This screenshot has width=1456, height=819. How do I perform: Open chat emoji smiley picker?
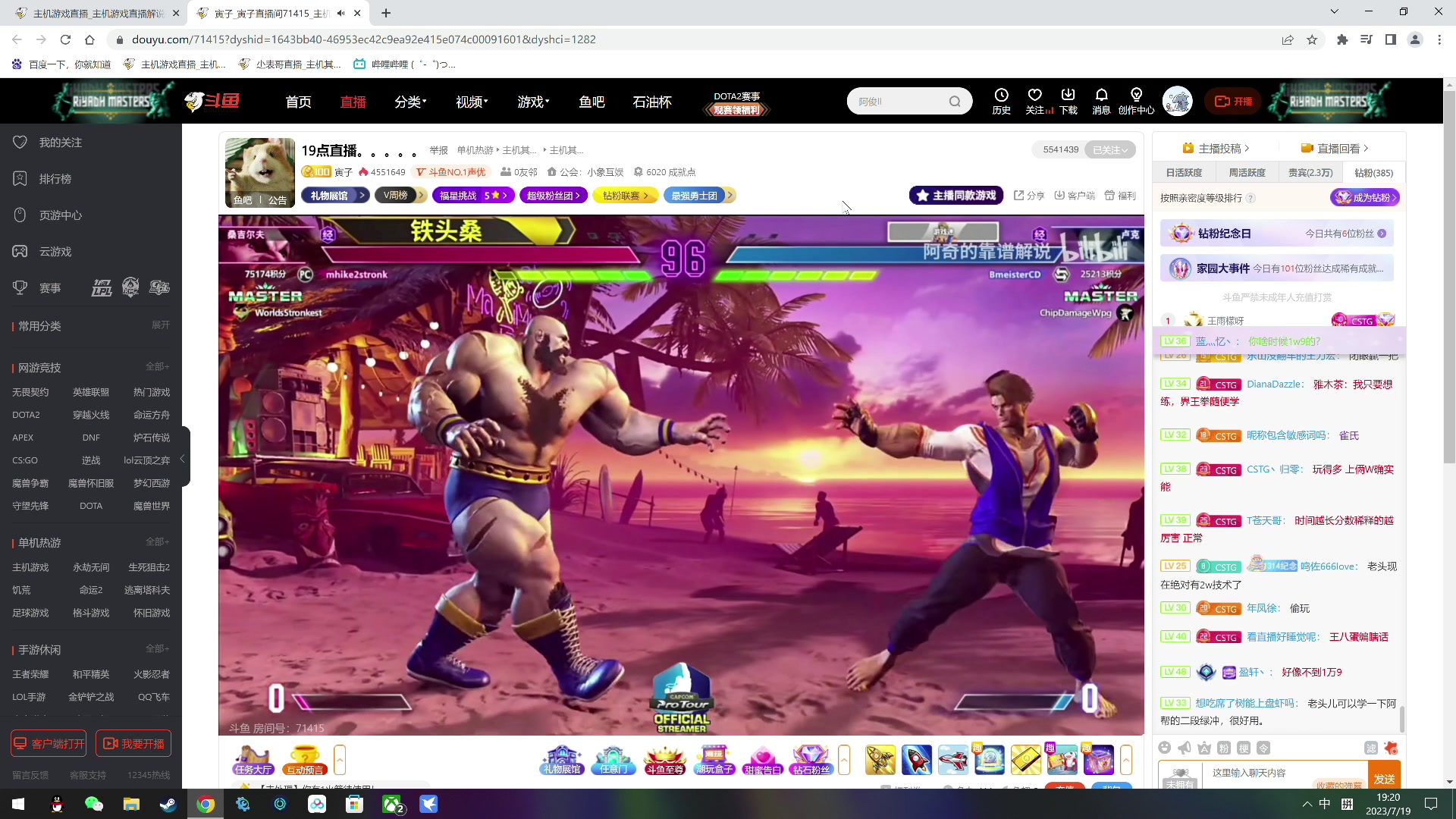1165,748
